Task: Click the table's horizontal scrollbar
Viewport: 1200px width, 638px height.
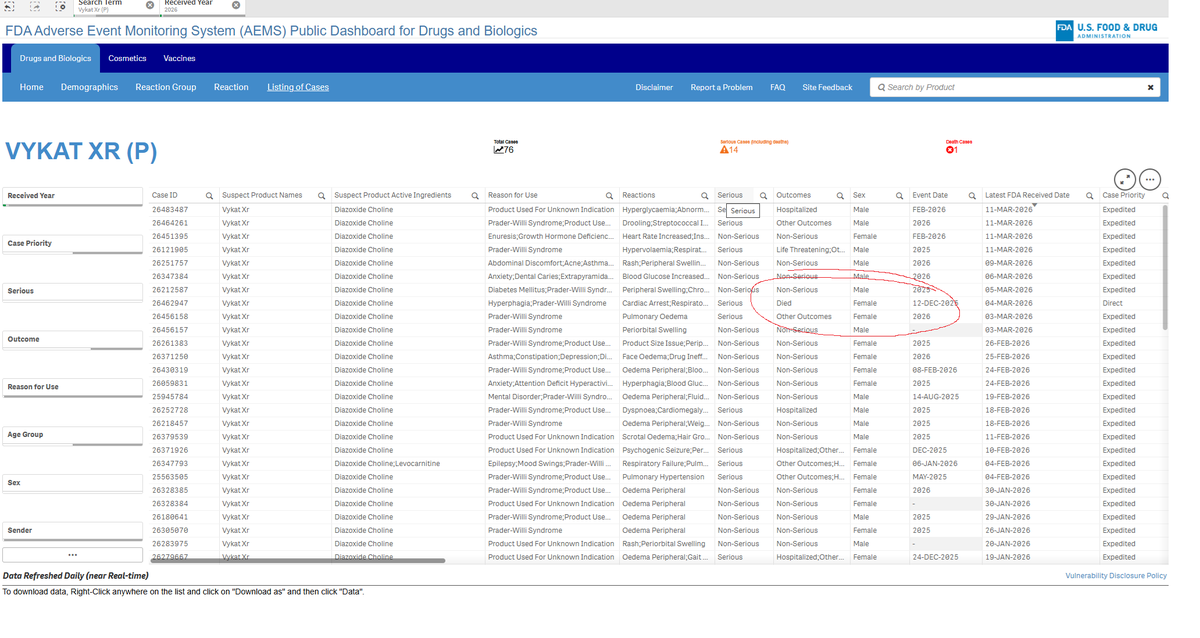Action: click(297, 561)
